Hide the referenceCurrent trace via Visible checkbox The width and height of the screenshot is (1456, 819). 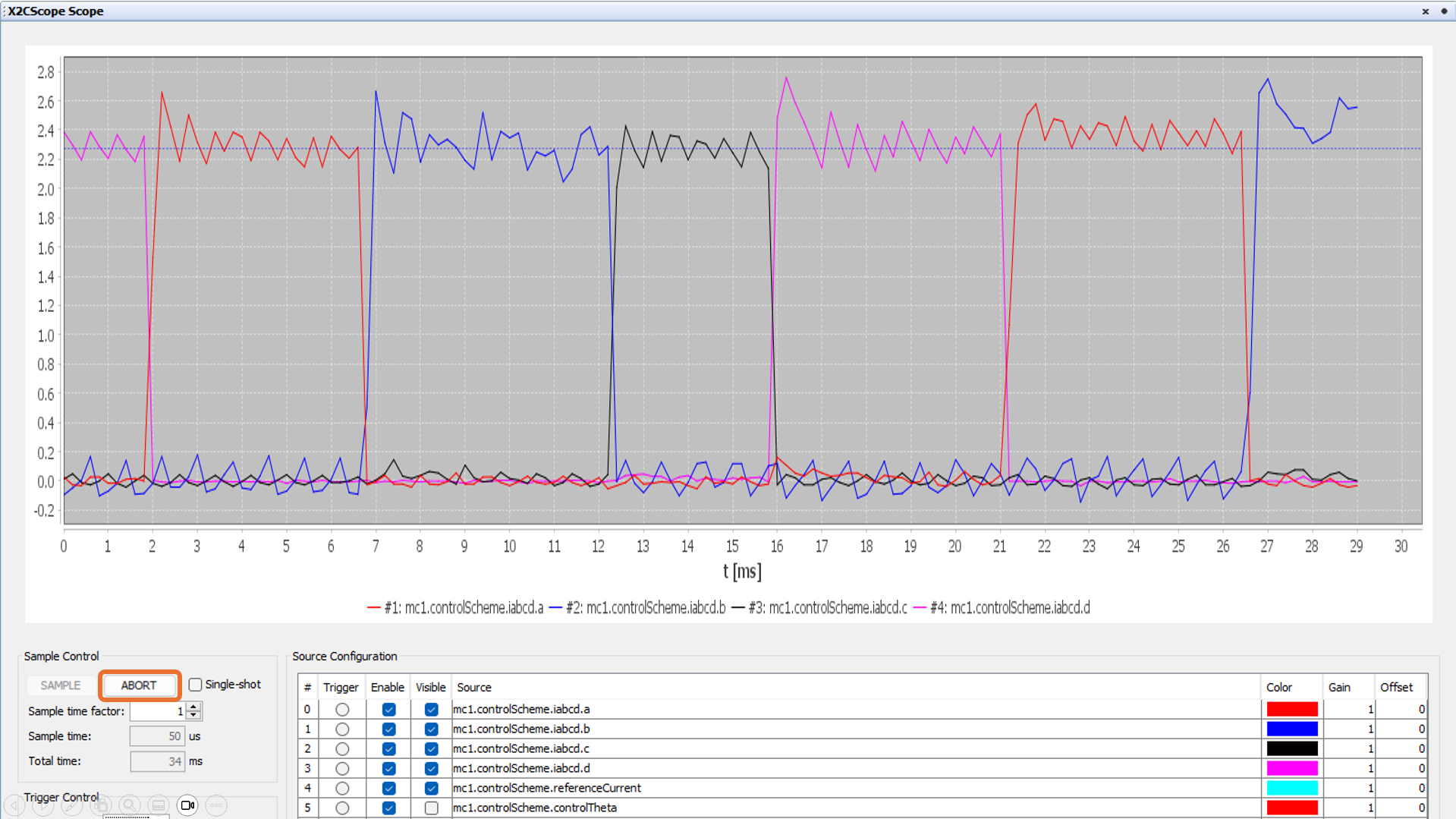(x=431, y=789)
